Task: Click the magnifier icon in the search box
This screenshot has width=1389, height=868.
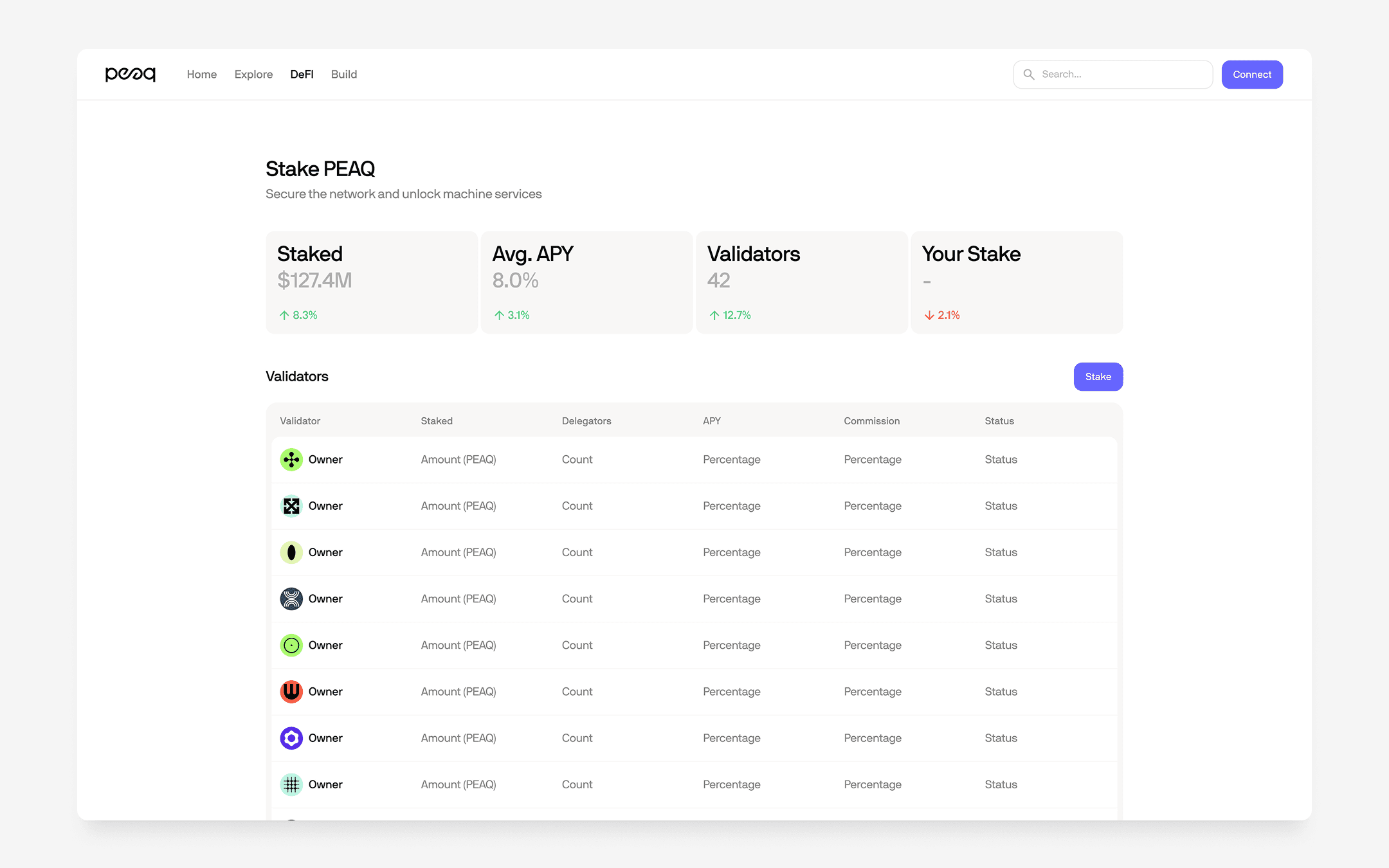Action: point(1029,75)
